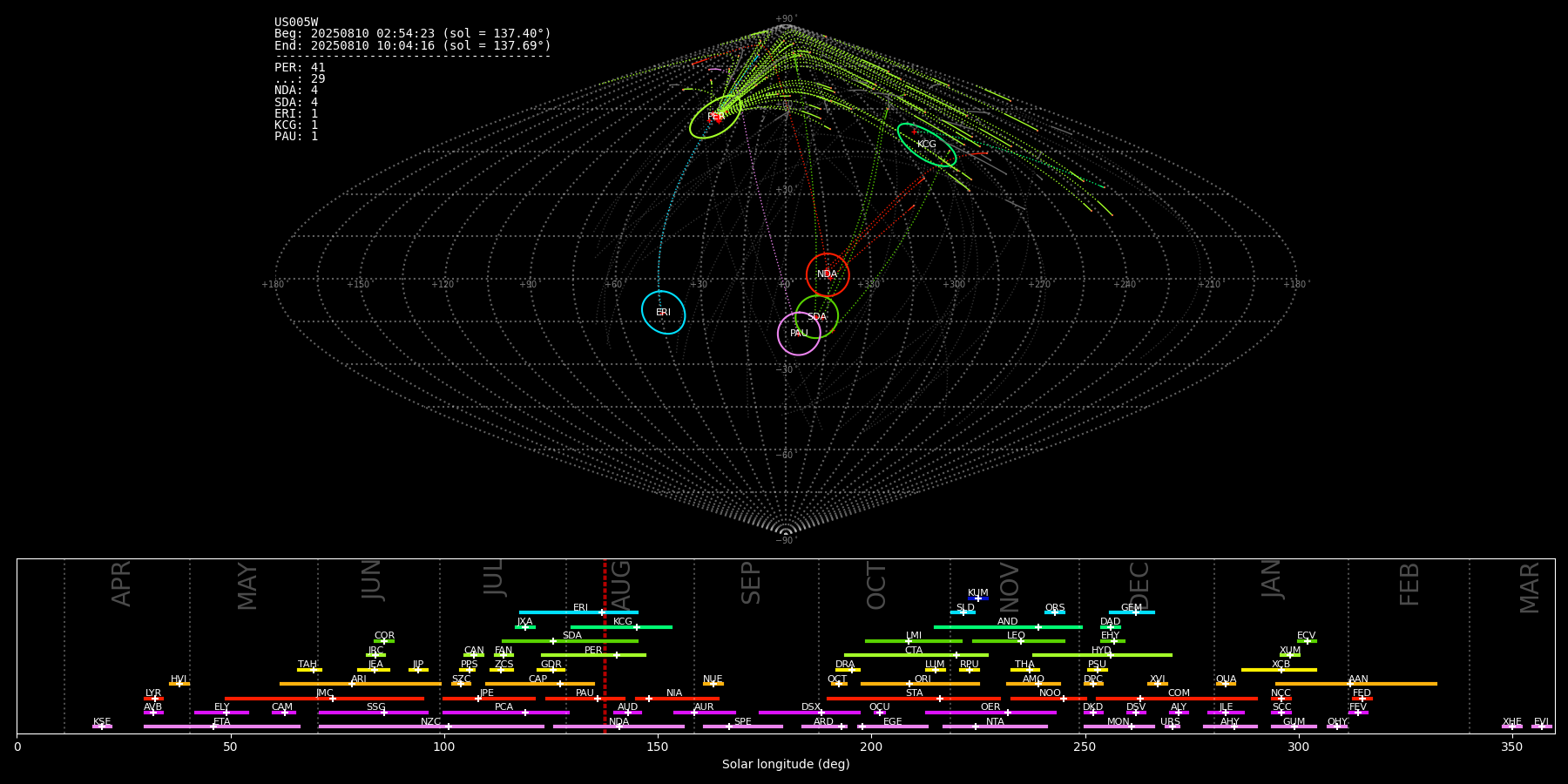Select the Beg: 20250810 02:54:23 line
Image resolution: width=1568 pixels, height=784 pixels.
tap(413, 34)
